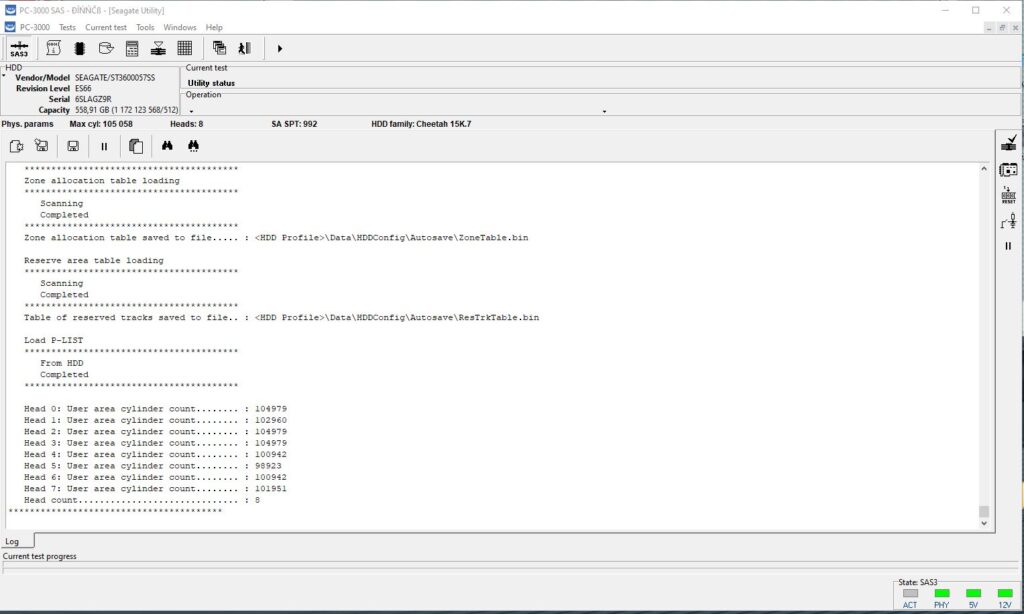Click the exit utility (walking figure) icon
The height and width of the screenshot is (614, 1024).
click(x=245, y=48)
